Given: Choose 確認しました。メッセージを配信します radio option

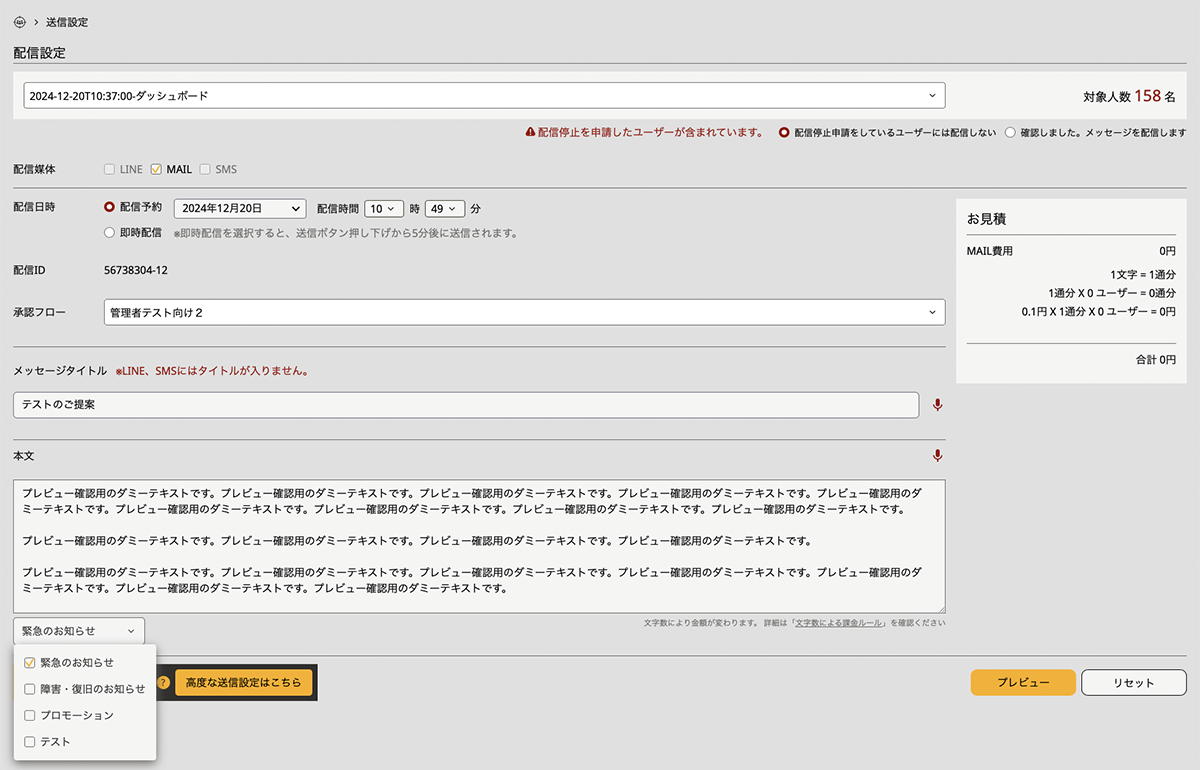Looking at the screenshot, I should coord(1010,132).
